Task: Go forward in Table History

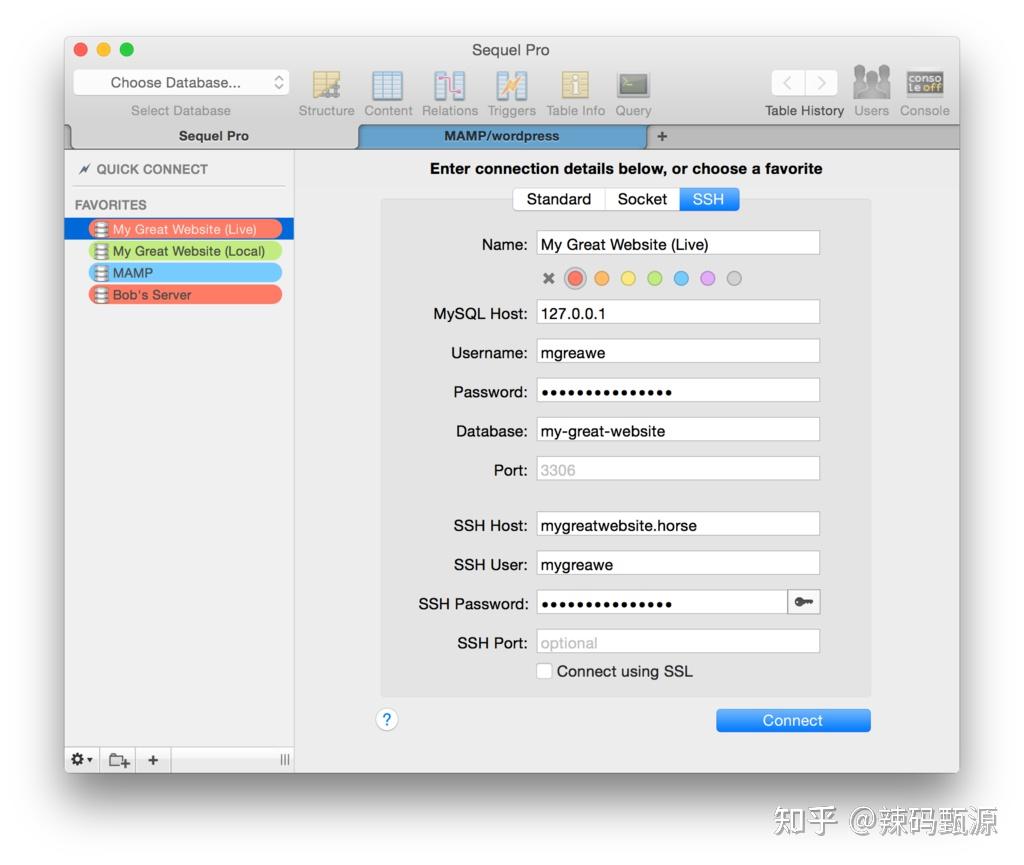Action: [821, 83]
